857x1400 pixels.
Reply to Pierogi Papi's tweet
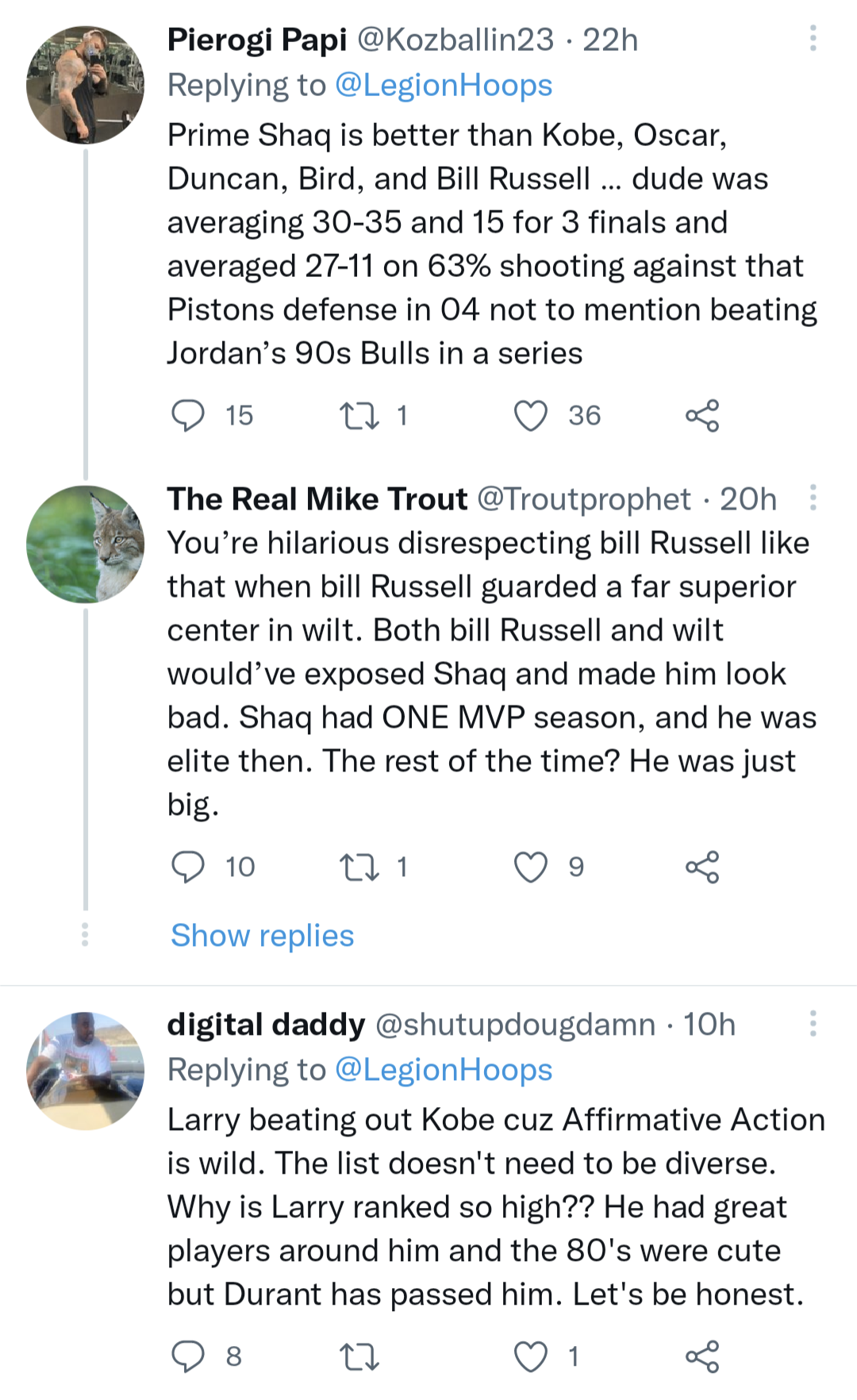(189, 415)
